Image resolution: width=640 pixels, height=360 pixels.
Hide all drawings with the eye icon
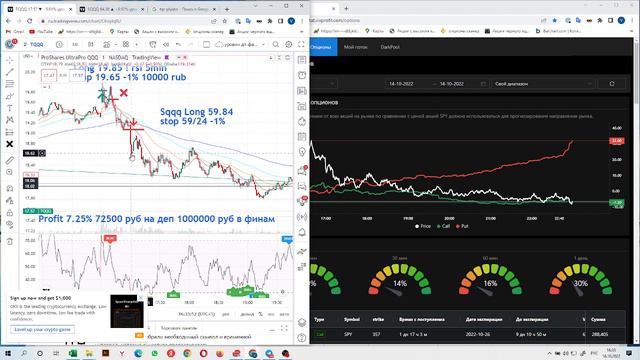point(10,224)
